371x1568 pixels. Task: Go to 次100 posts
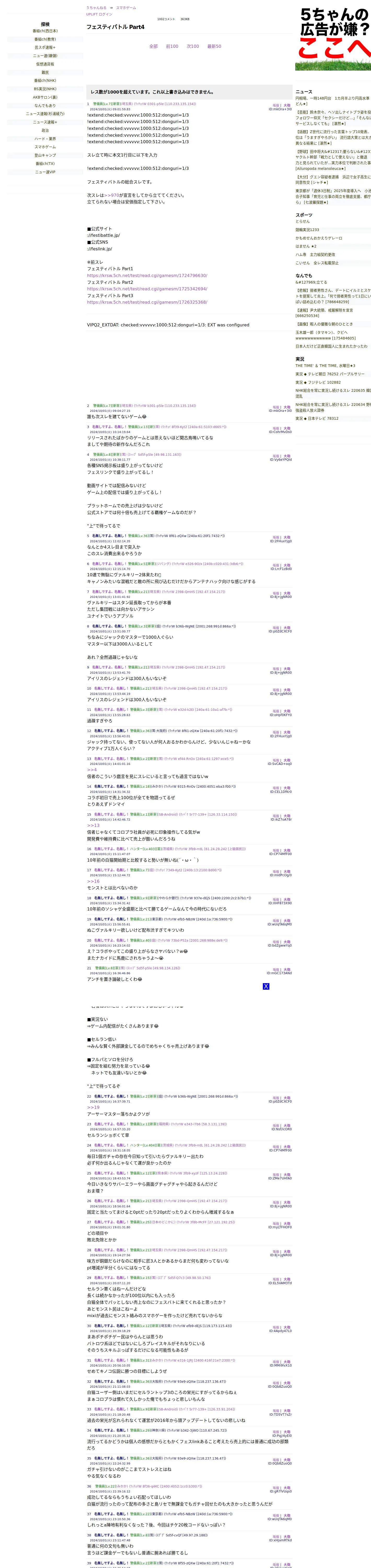pyautogui.click(x=193, y=46)
